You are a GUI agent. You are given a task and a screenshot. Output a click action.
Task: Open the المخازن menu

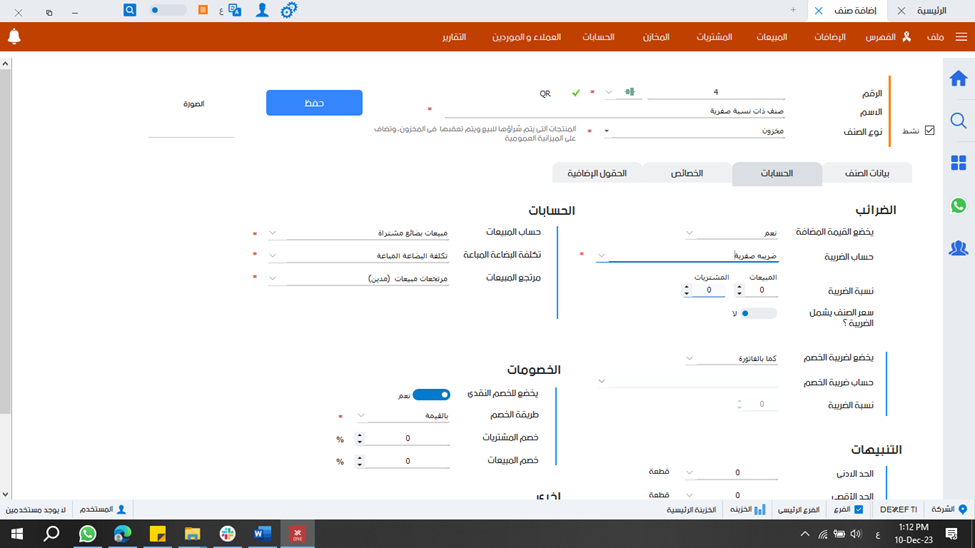tap(656, 37)
